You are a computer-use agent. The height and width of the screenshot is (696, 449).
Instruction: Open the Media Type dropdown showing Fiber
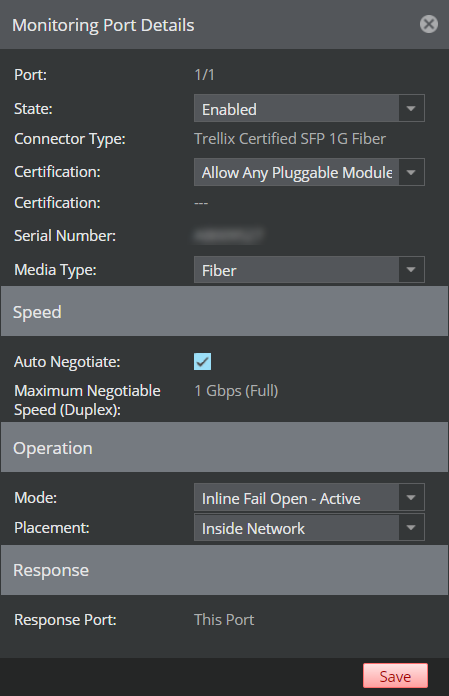[x=309, y=270]
